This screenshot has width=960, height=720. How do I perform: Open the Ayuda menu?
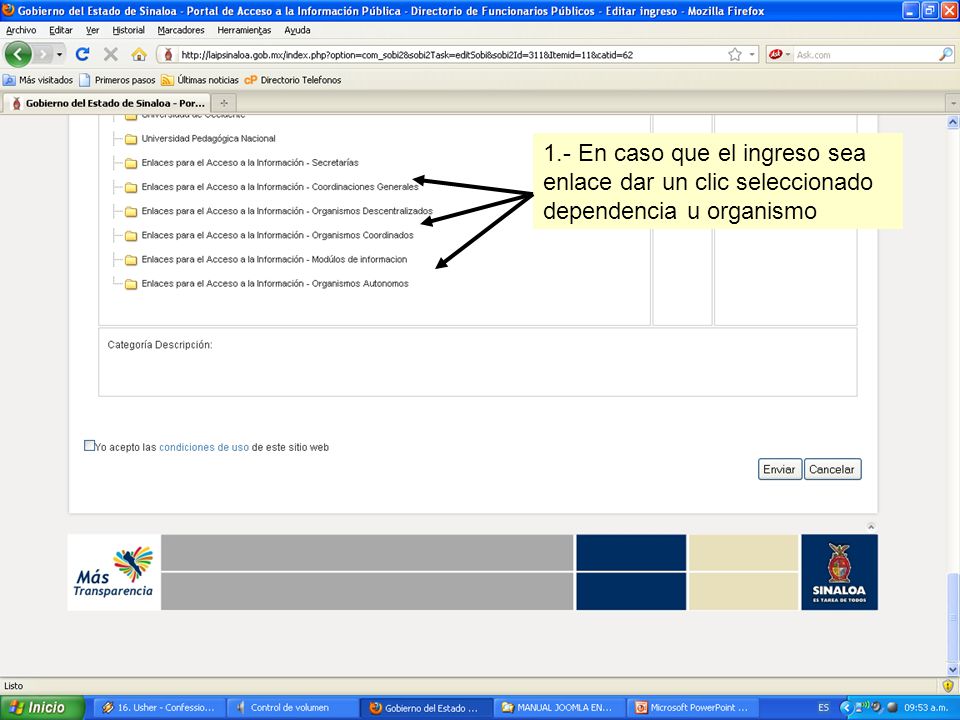297,30
